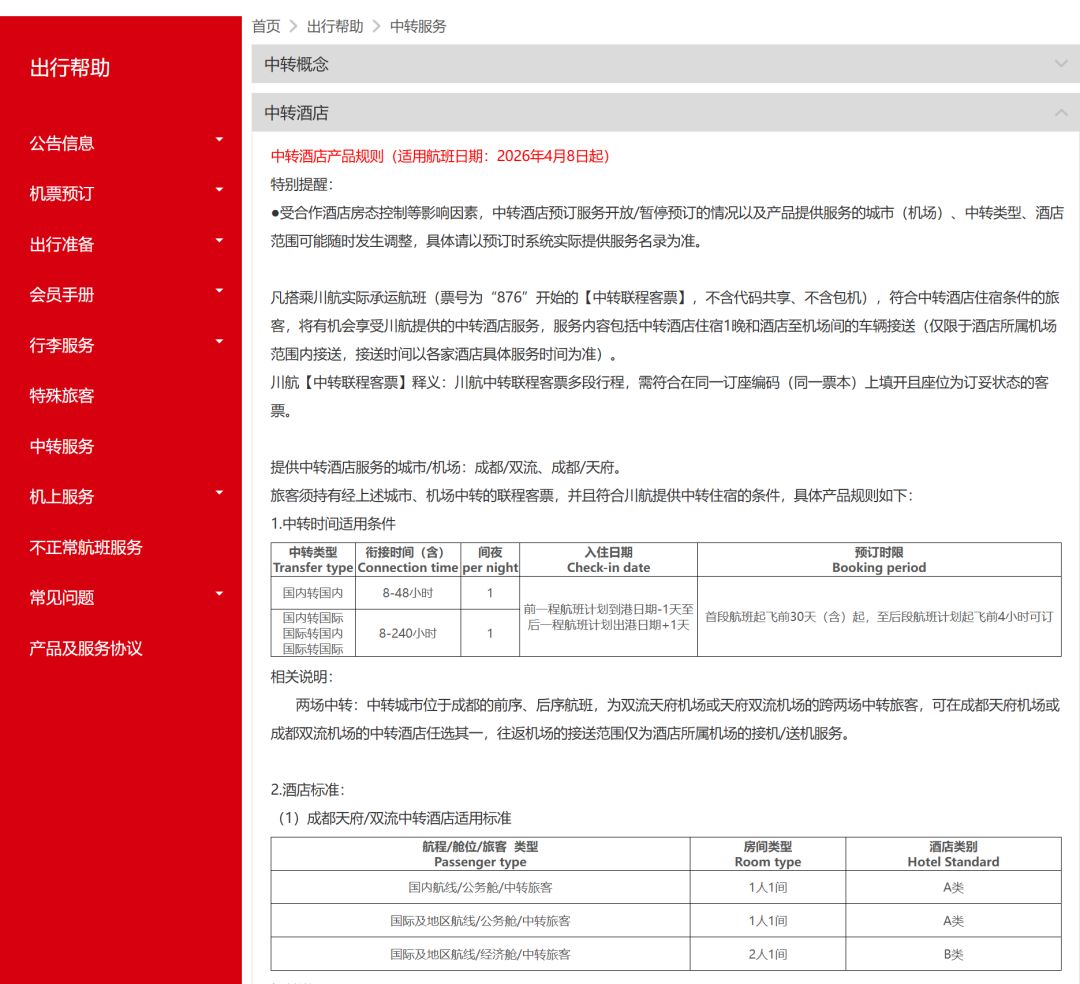Click the 国际及地区航线/经济舱/中转旅客 cell
This screenshot has width=1080, height=984.
click(x=480, y=954)
